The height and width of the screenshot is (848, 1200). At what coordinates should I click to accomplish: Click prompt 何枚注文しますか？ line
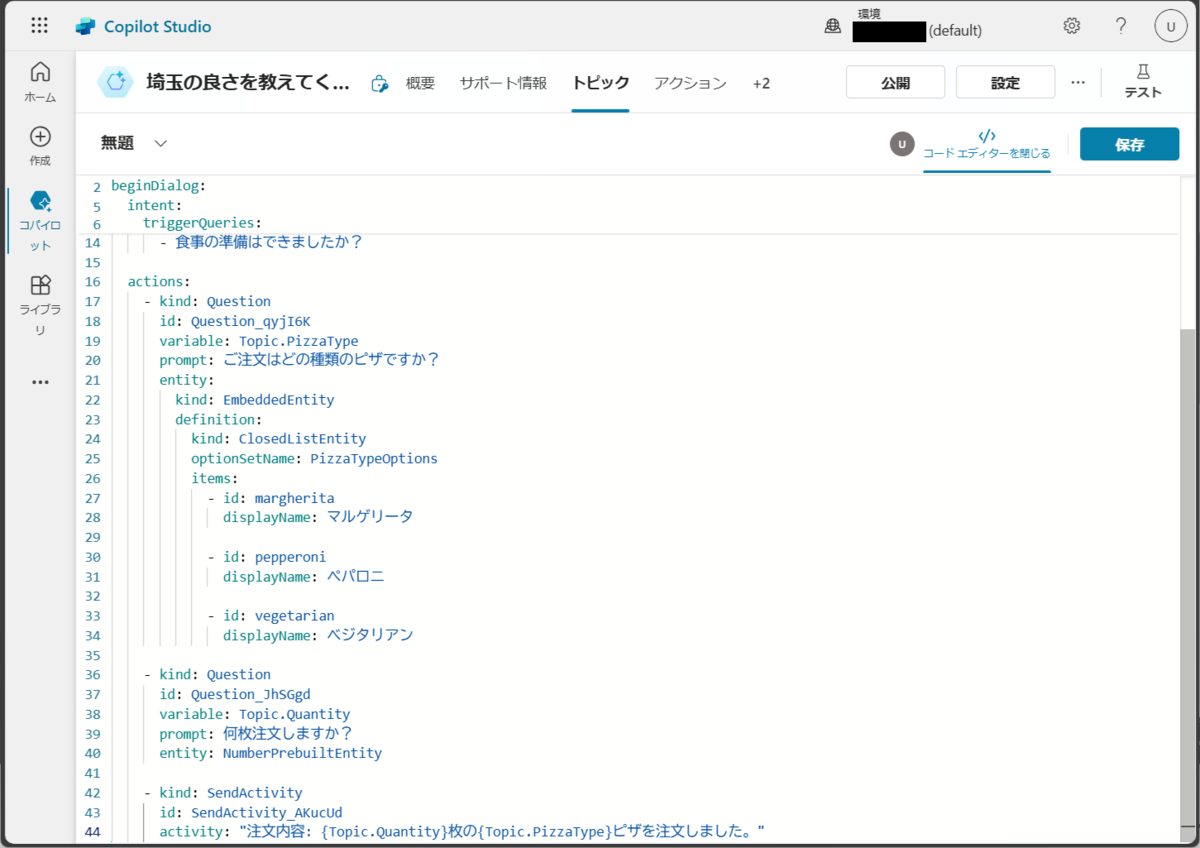[256, 733]
